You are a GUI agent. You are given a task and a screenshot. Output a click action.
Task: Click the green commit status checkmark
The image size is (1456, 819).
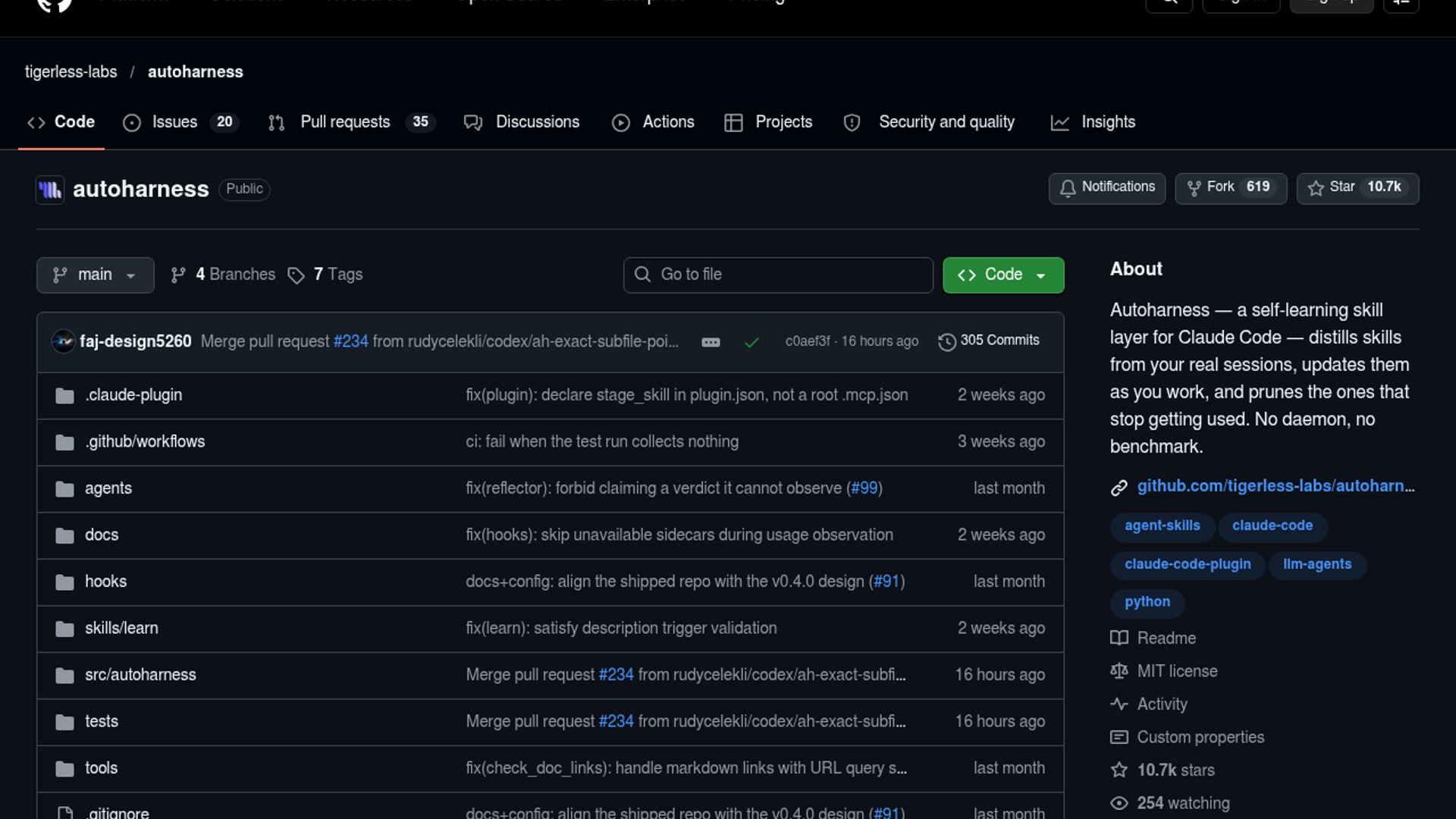tap(752, 343)
